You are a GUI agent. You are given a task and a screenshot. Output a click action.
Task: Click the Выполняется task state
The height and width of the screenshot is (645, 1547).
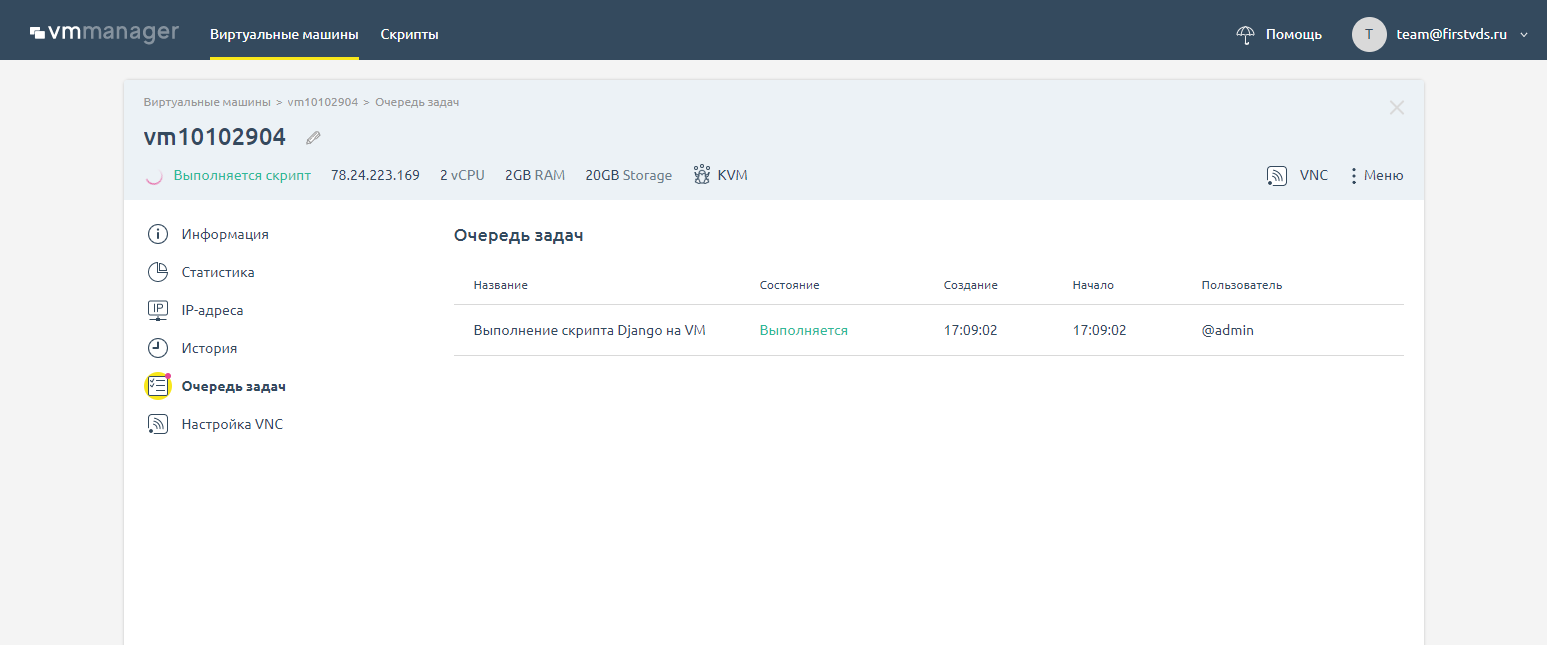(803, 330)
